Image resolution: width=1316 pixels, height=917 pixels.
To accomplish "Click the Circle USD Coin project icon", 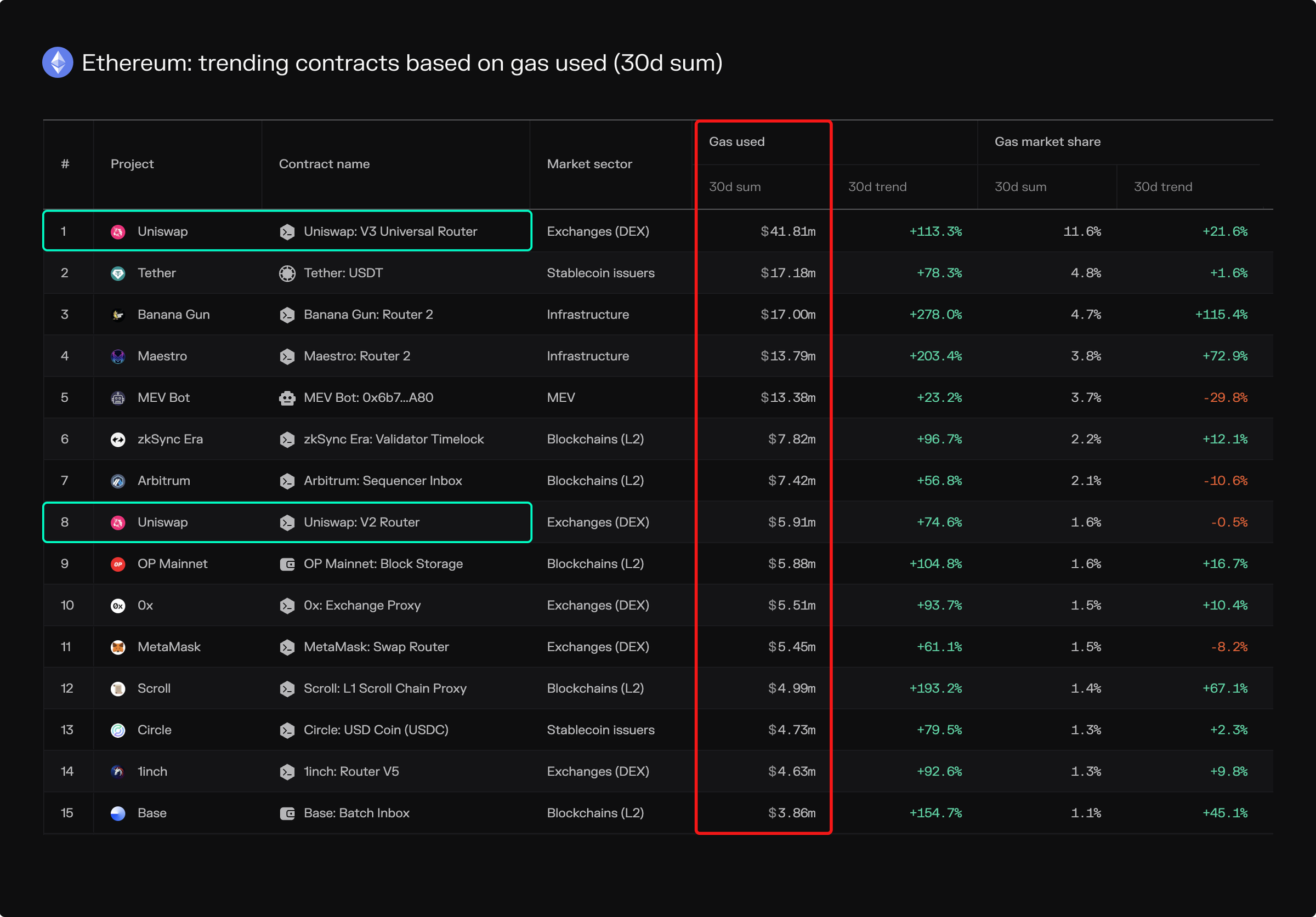I will point(118,730).
